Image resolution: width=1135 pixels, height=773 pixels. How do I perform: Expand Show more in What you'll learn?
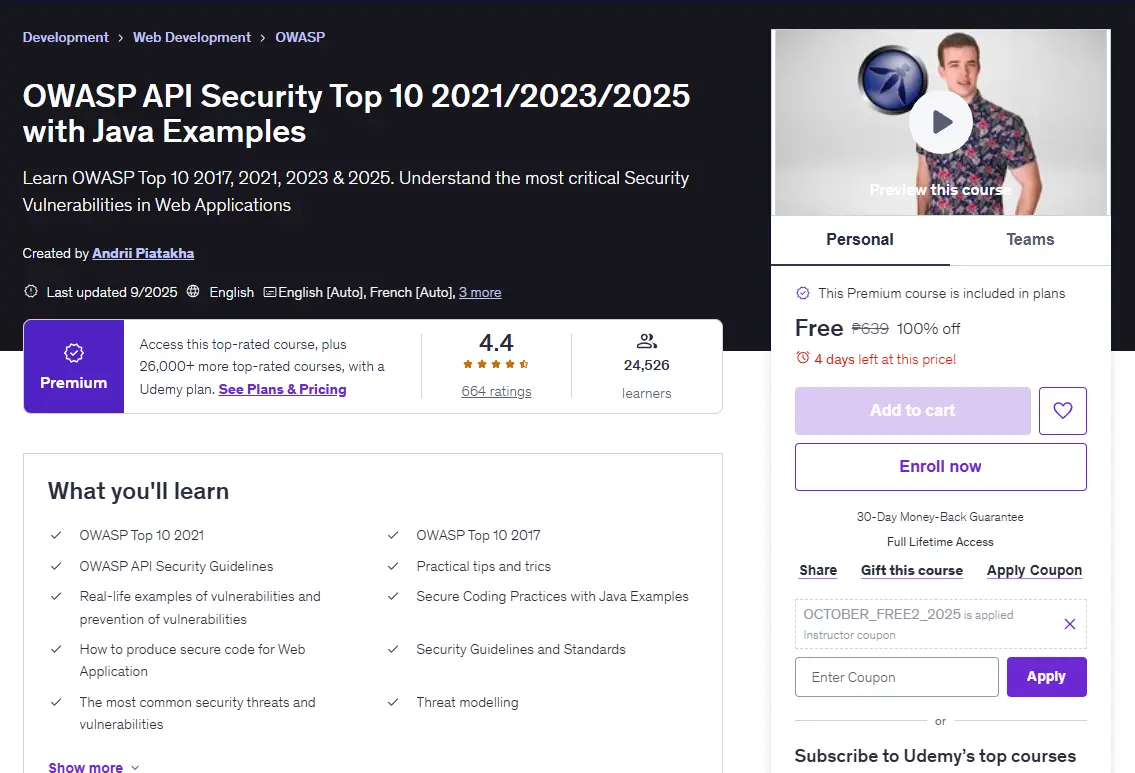(93, 766)
